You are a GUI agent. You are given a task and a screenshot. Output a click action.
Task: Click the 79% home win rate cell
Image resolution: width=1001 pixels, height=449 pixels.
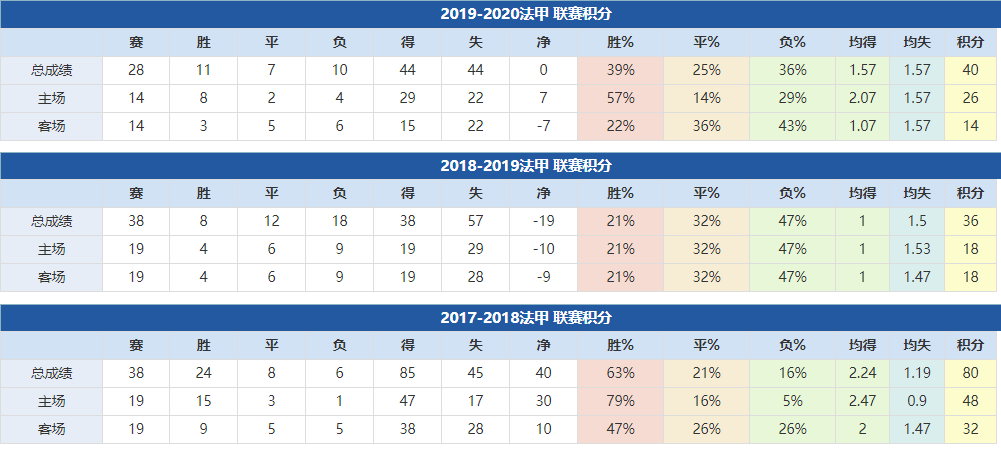(620, 401)
